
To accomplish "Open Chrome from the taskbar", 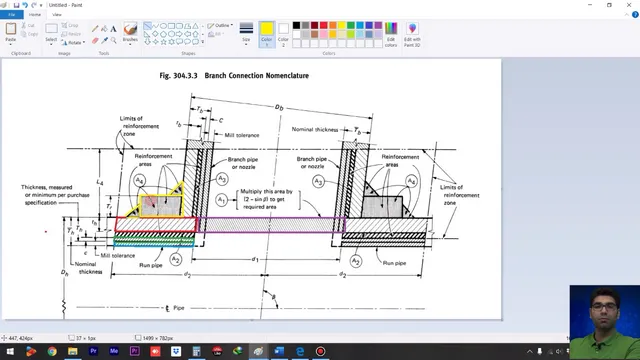I will [x=52, y=351].
